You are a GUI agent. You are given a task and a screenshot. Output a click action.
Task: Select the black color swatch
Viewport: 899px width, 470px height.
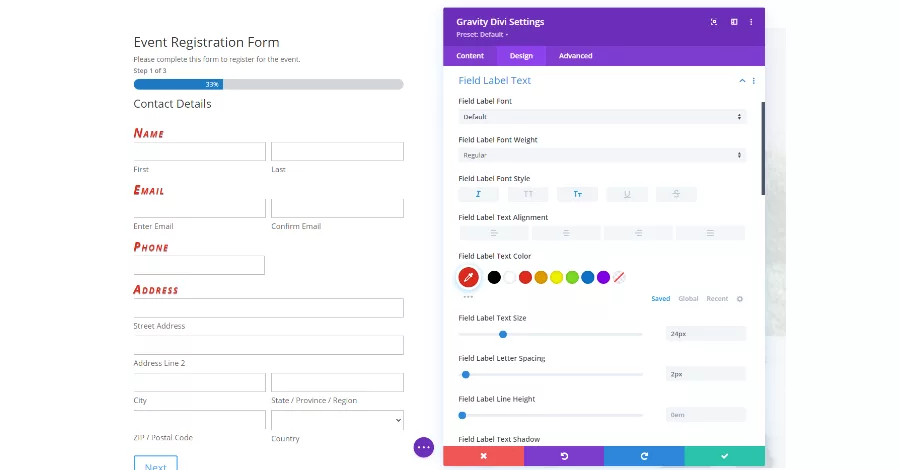coord(494,277)
